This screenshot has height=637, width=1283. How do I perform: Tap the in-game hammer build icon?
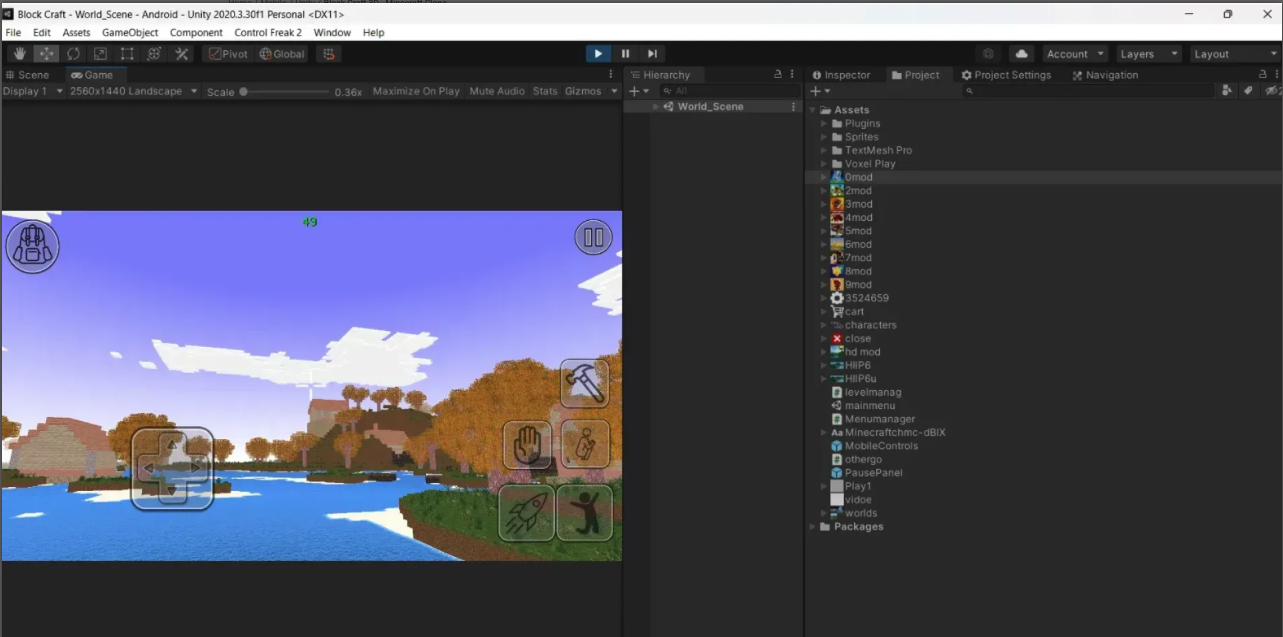coord(585,383)
